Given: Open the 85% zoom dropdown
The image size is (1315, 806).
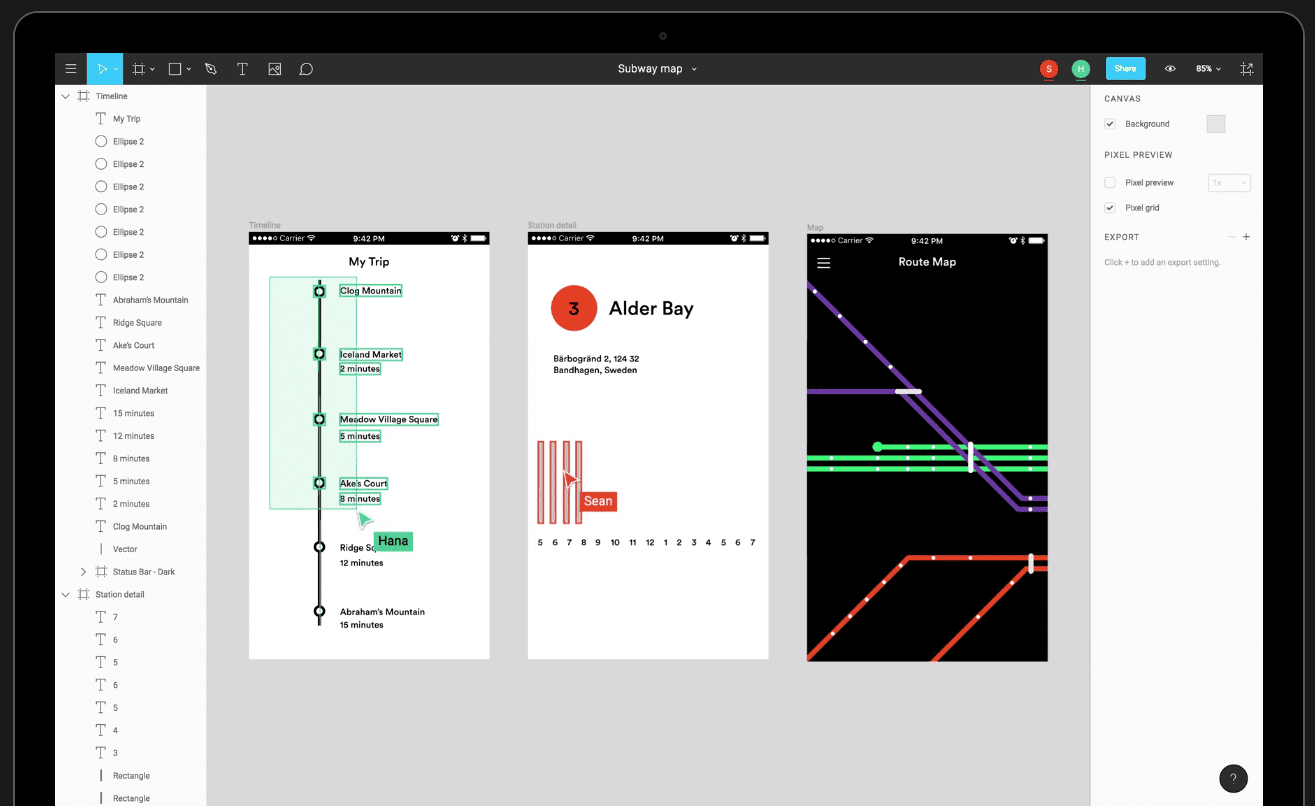Looking at the screenshot, I should 1208,69.
